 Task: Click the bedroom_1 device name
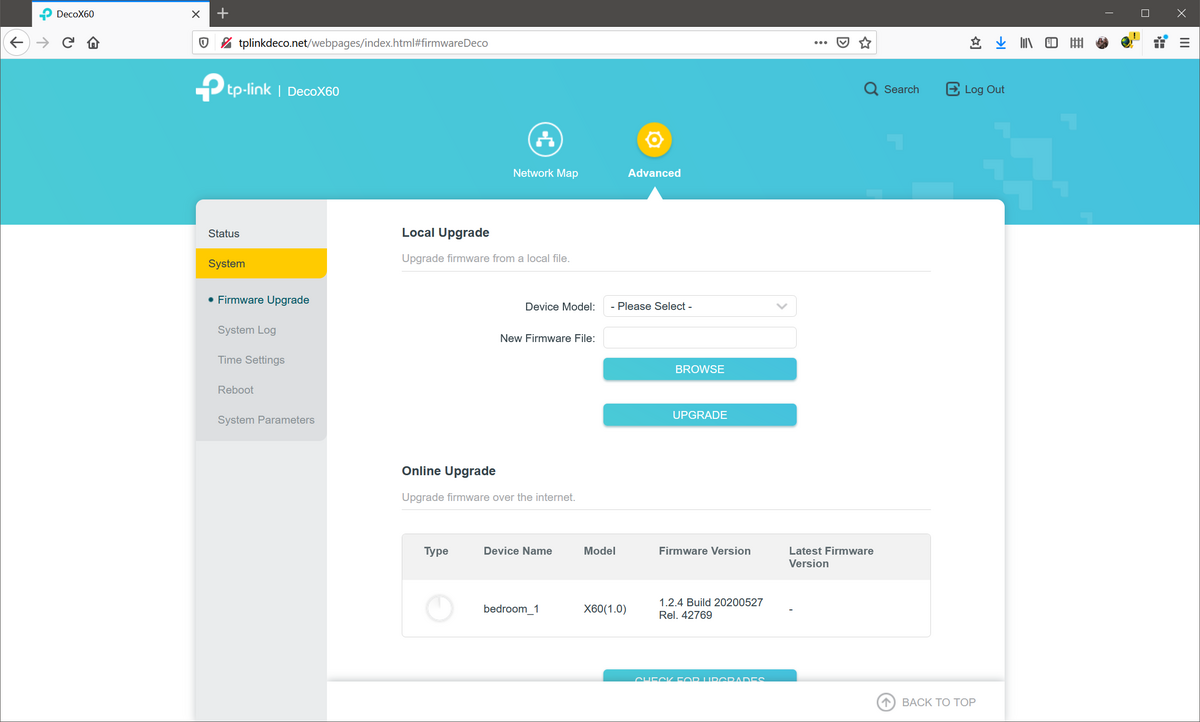tap(511, 608)
